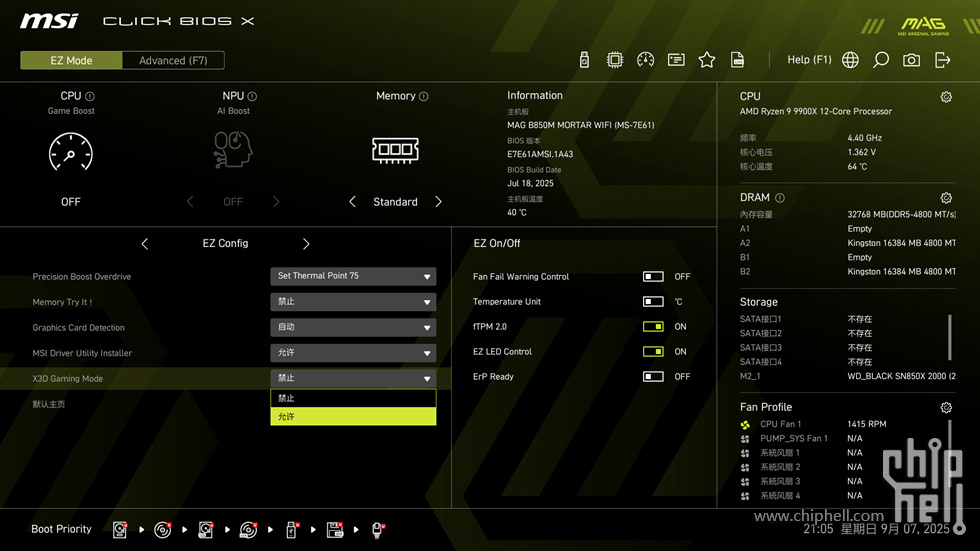This screenshot has height=551, width=980.
Task: Open Fan Profile settings gear icon
Action: coord(946,408)
